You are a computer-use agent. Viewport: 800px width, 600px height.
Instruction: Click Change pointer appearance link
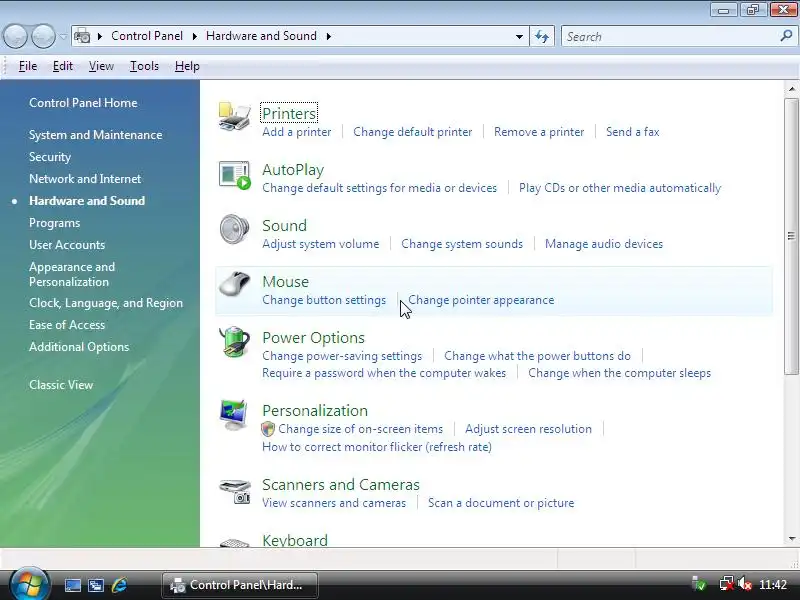click(481, 300)
